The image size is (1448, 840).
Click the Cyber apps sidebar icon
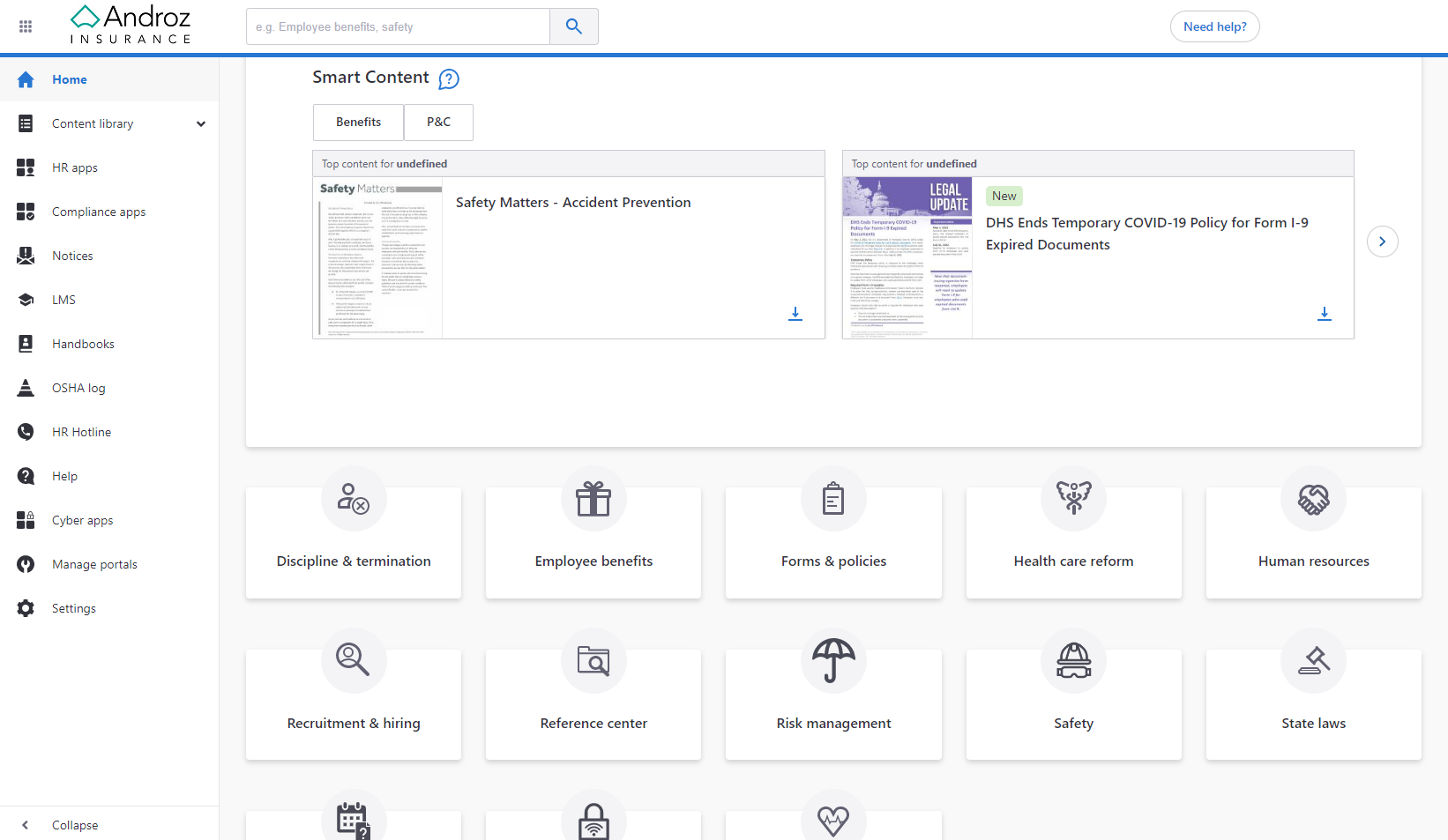click(x=26, y=520)
